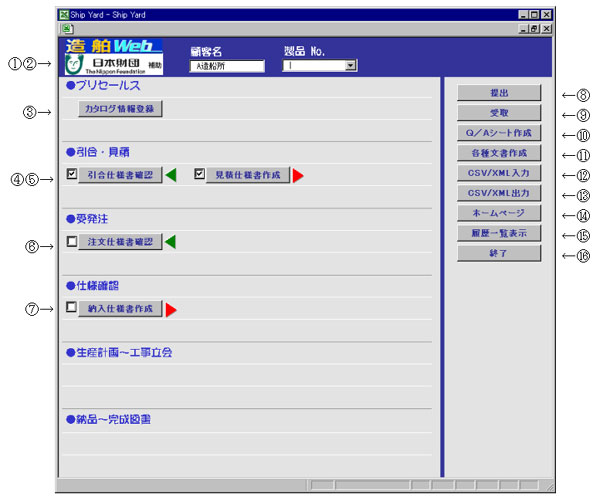Select CSV/XML出力

[499, 193]
